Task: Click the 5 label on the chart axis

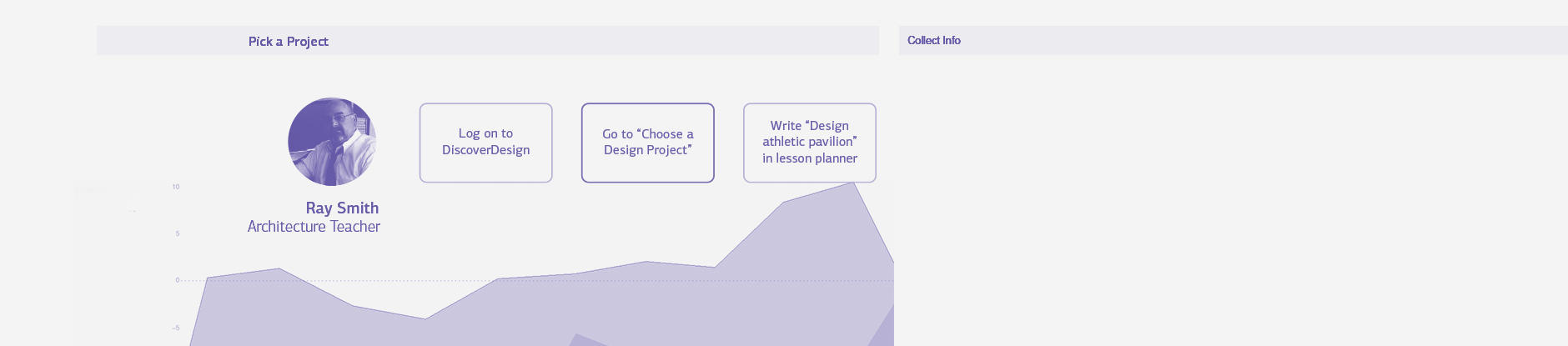Action: tap(178, 233)
